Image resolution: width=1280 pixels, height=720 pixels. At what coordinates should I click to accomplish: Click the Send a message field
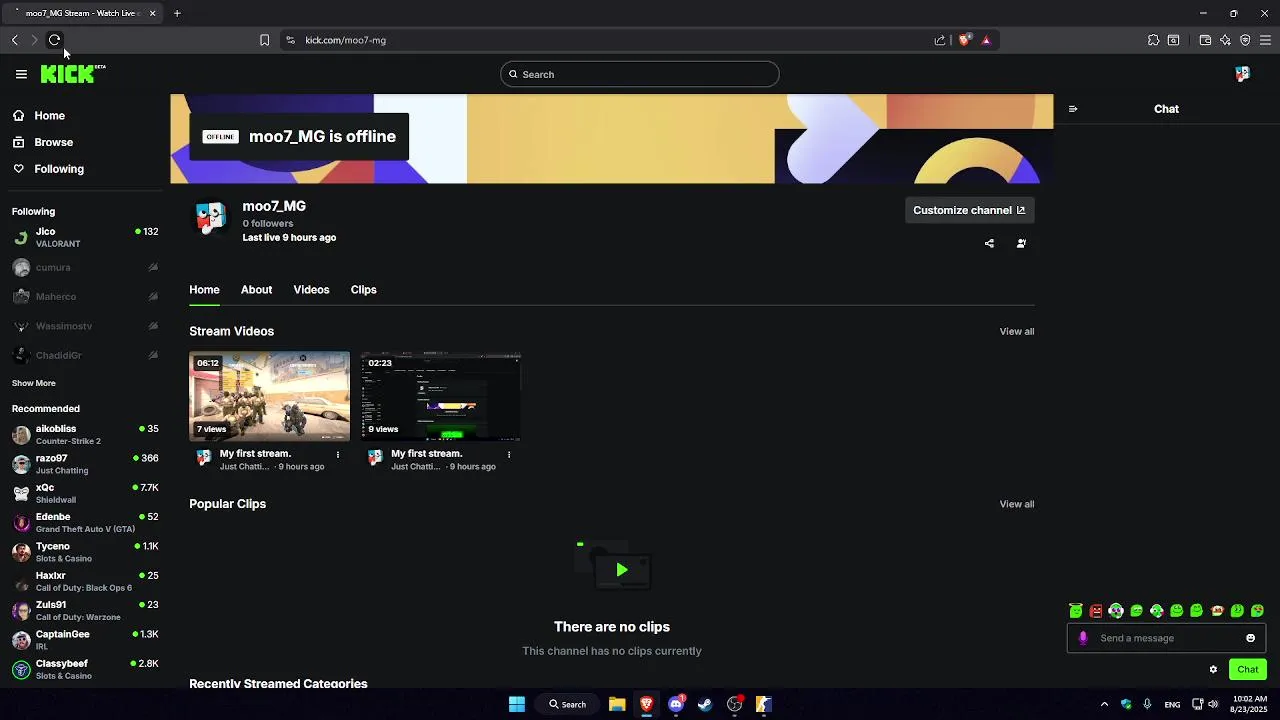(1165, 638)
